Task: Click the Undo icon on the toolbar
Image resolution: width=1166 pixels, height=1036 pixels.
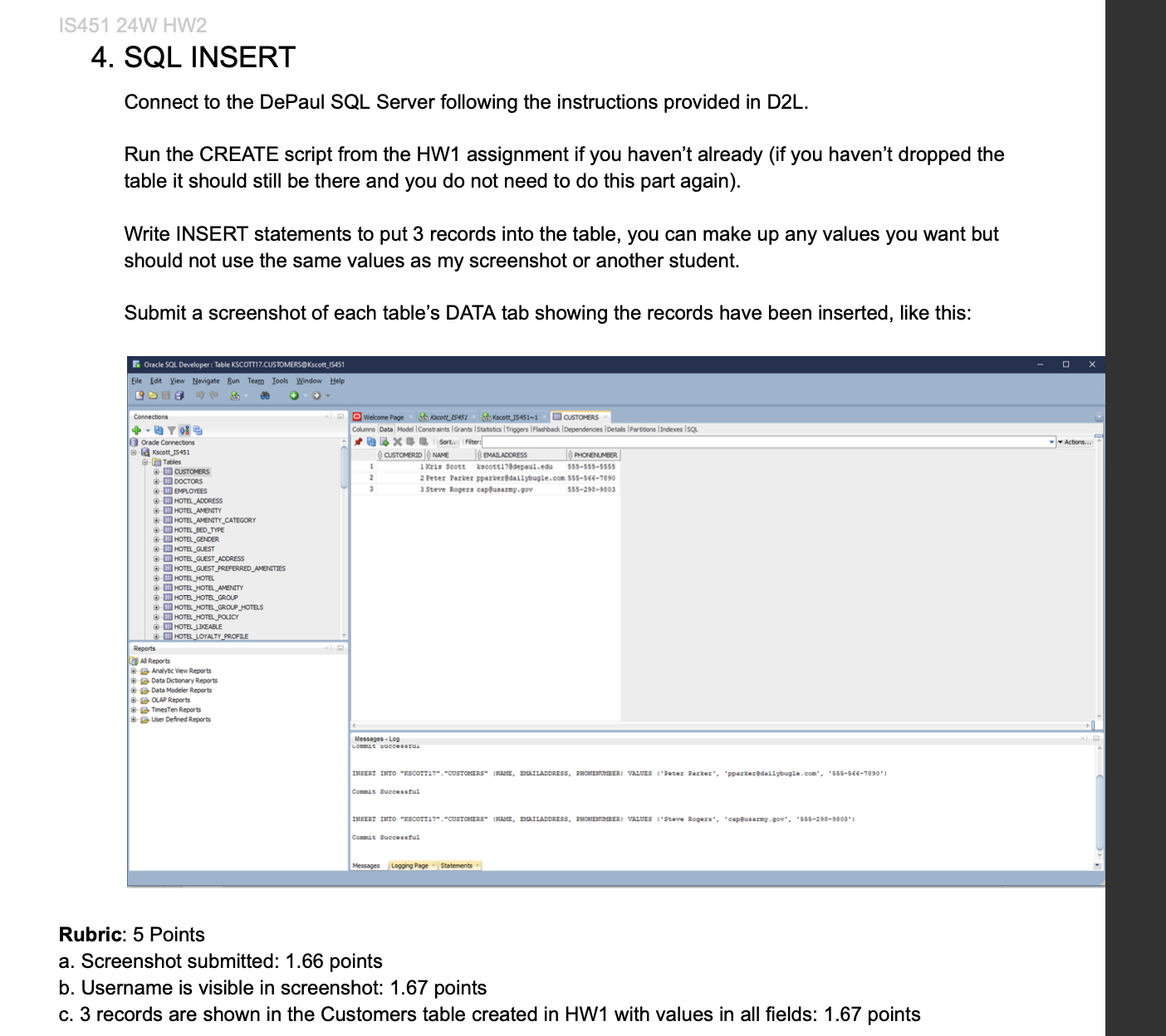Action: pyautogui.click(x=200, y=396)
